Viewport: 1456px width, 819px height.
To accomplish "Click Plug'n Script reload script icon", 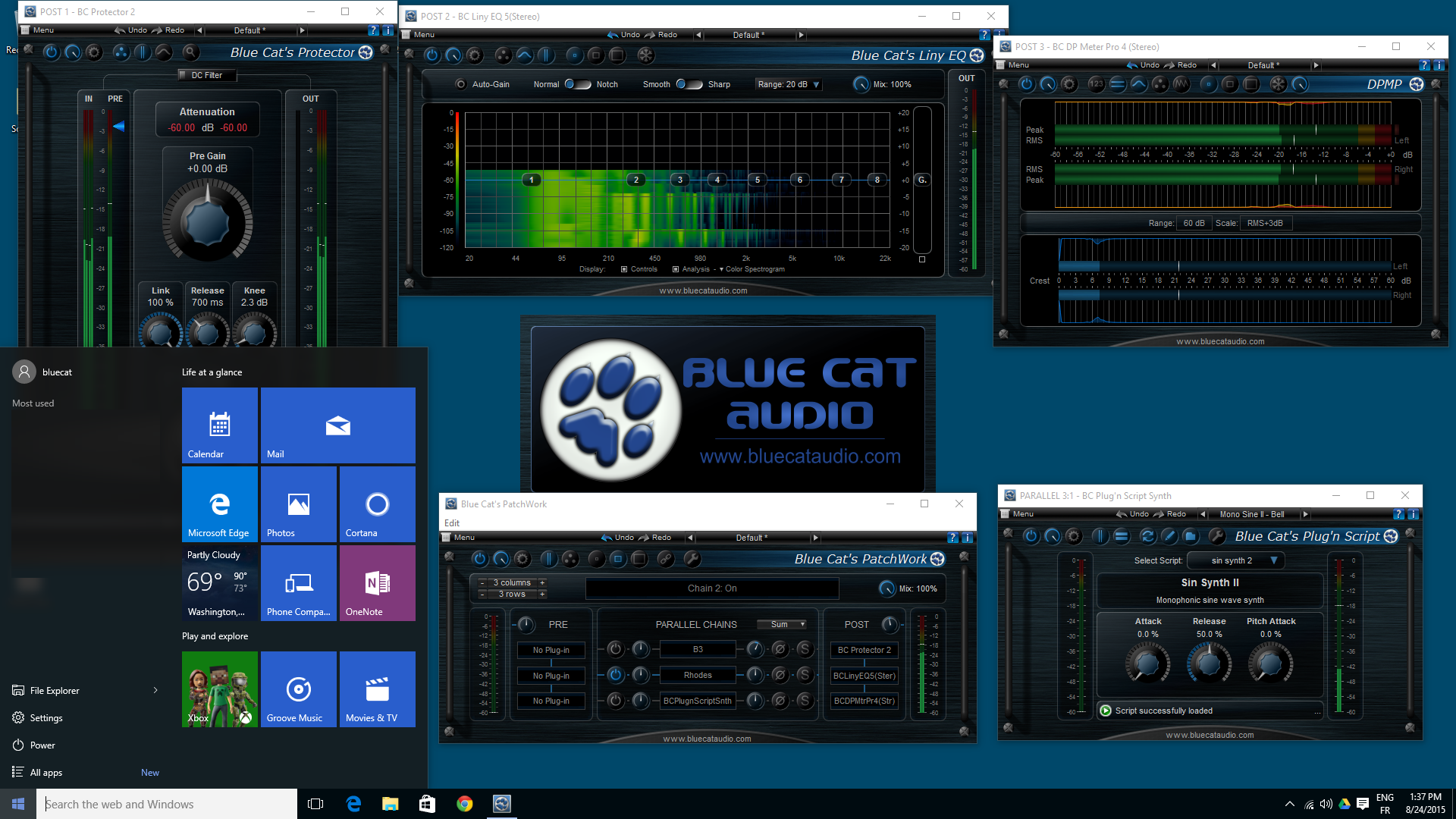I will [x=1147, y=536].
